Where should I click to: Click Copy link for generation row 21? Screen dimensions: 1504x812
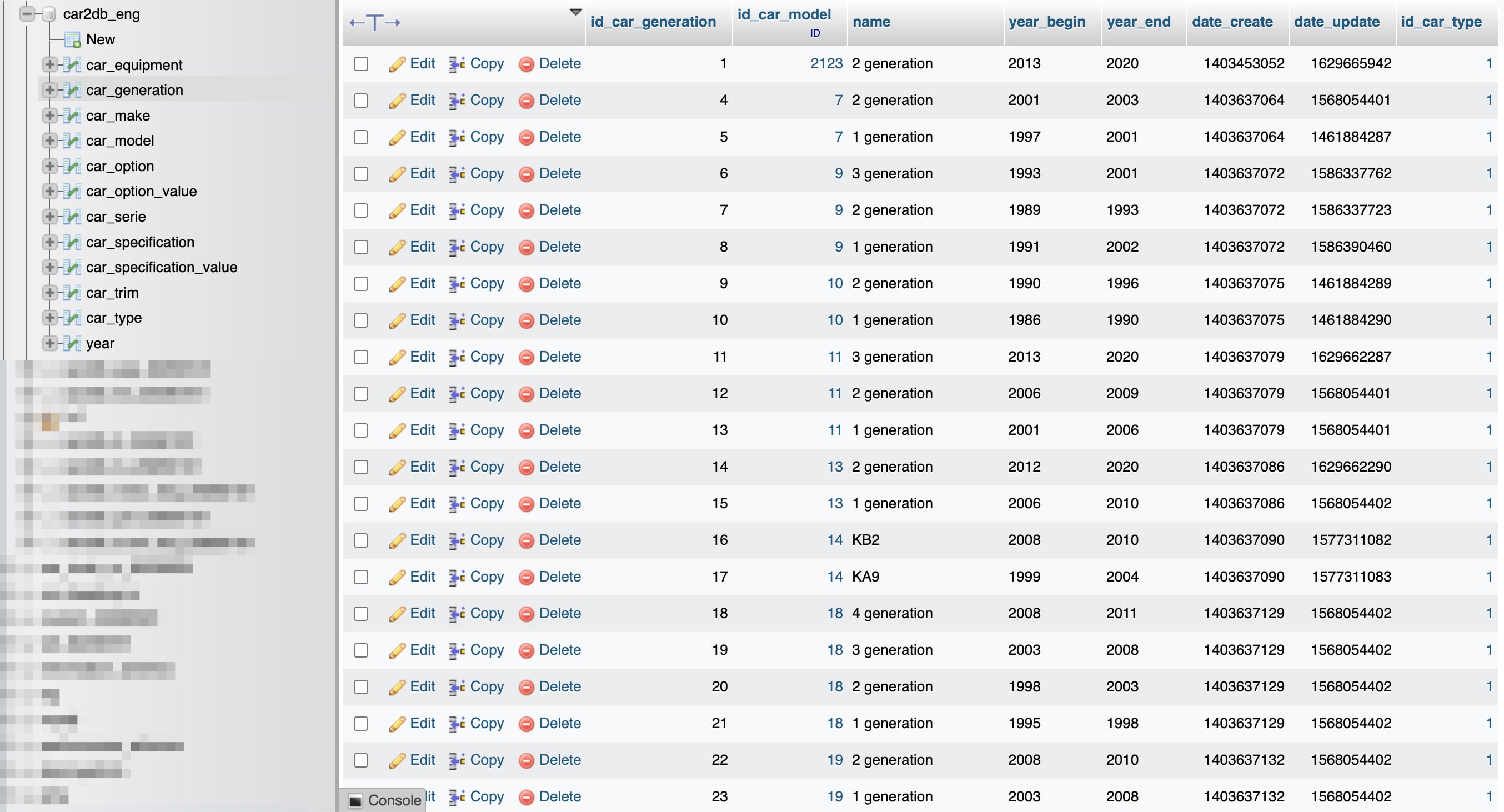click(x=487, y=724)
